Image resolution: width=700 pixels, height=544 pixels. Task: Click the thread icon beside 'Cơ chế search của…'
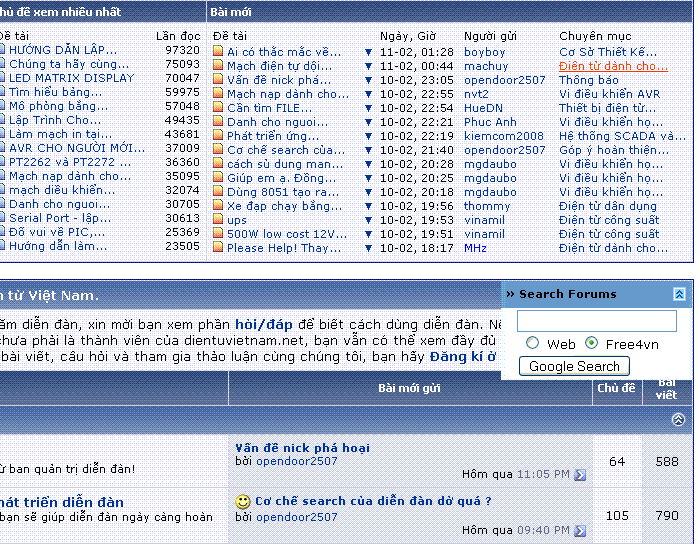point(218,149)
